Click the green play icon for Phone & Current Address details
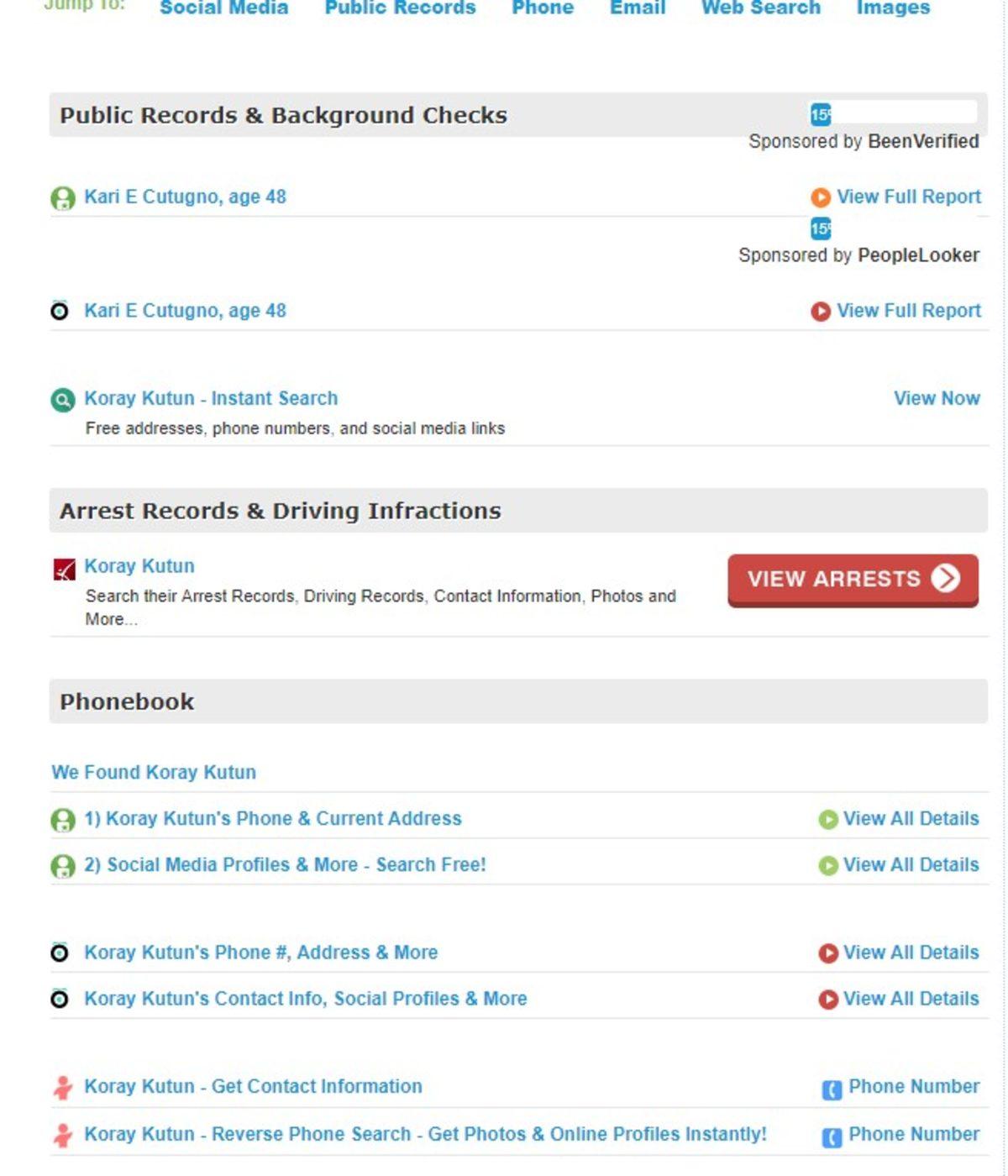The height and width of the screenshot is (1176, 1008). click(x=827, y=820)
